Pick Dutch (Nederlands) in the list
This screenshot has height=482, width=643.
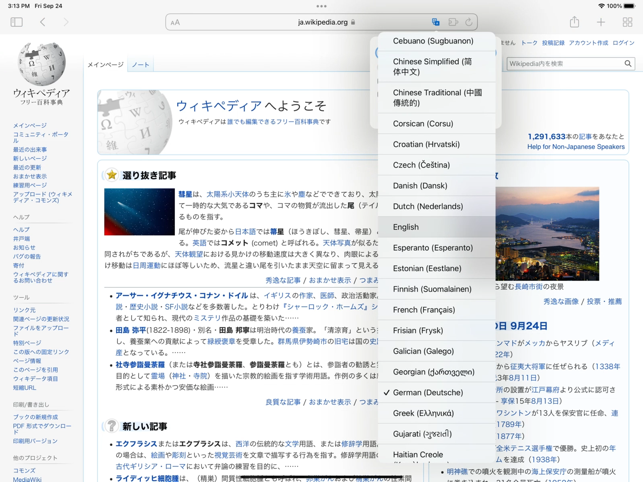[x=436, y=206]
